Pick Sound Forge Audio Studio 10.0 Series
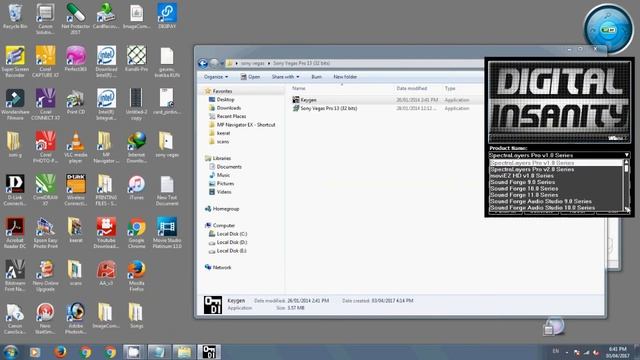The image size is (640, 360). click(556, 207)
